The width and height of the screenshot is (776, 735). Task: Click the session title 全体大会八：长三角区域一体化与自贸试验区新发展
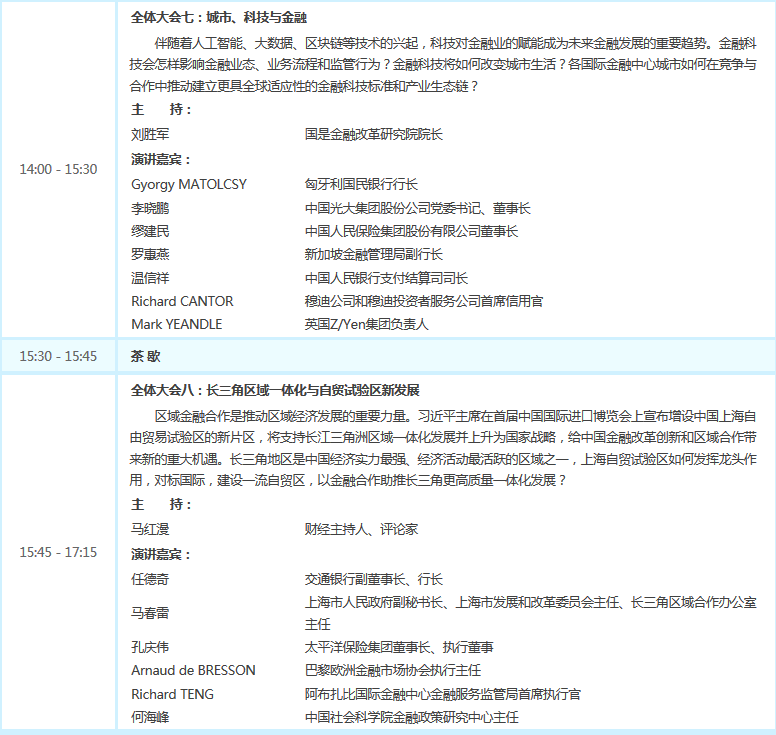coord(275,389)
